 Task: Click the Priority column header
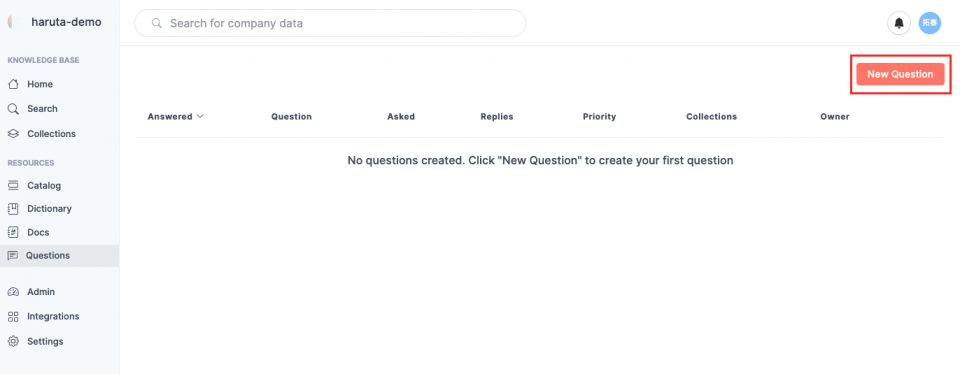pos(599,116)
